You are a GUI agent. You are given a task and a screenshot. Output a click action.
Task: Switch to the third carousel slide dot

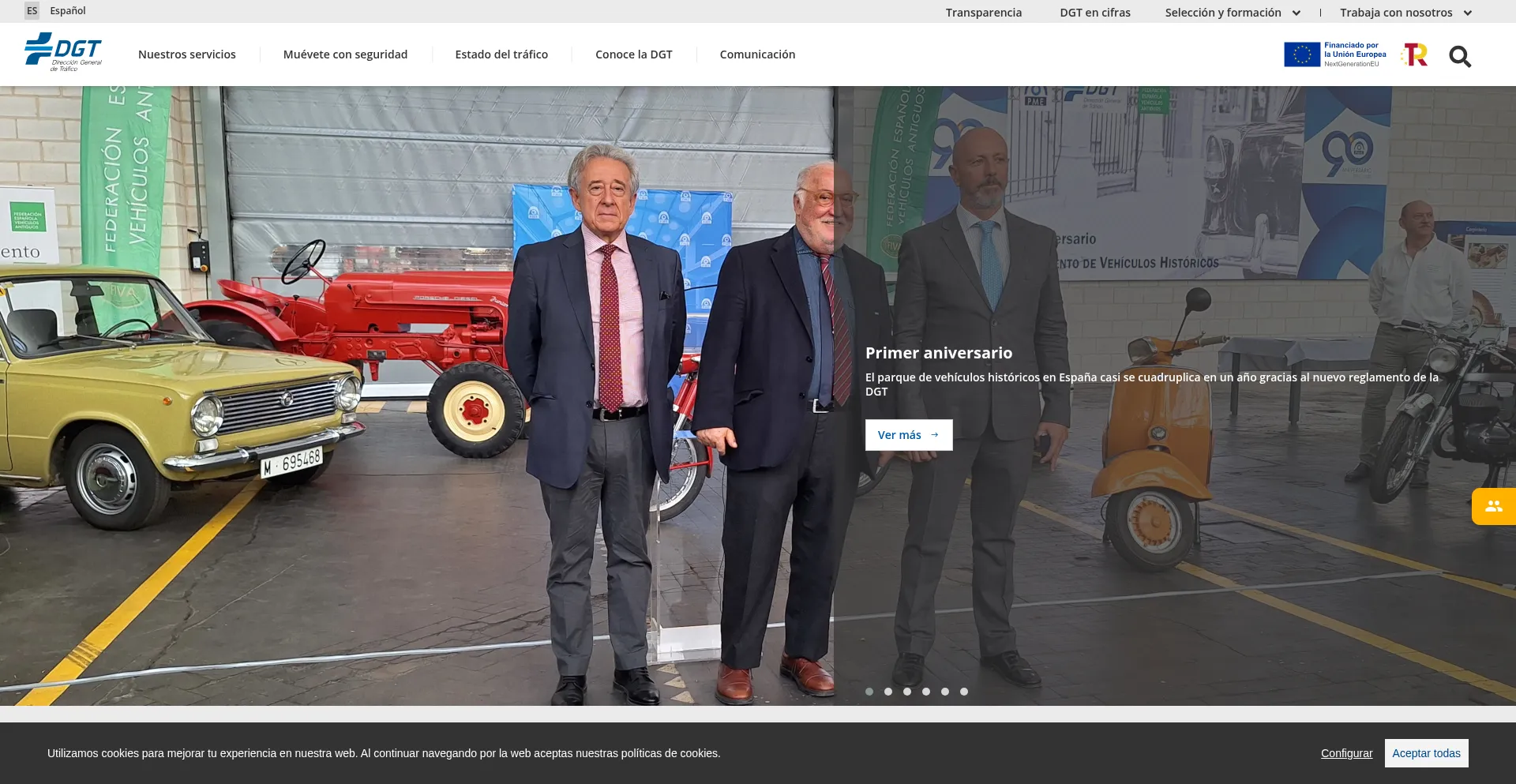[x=907, y=692]
